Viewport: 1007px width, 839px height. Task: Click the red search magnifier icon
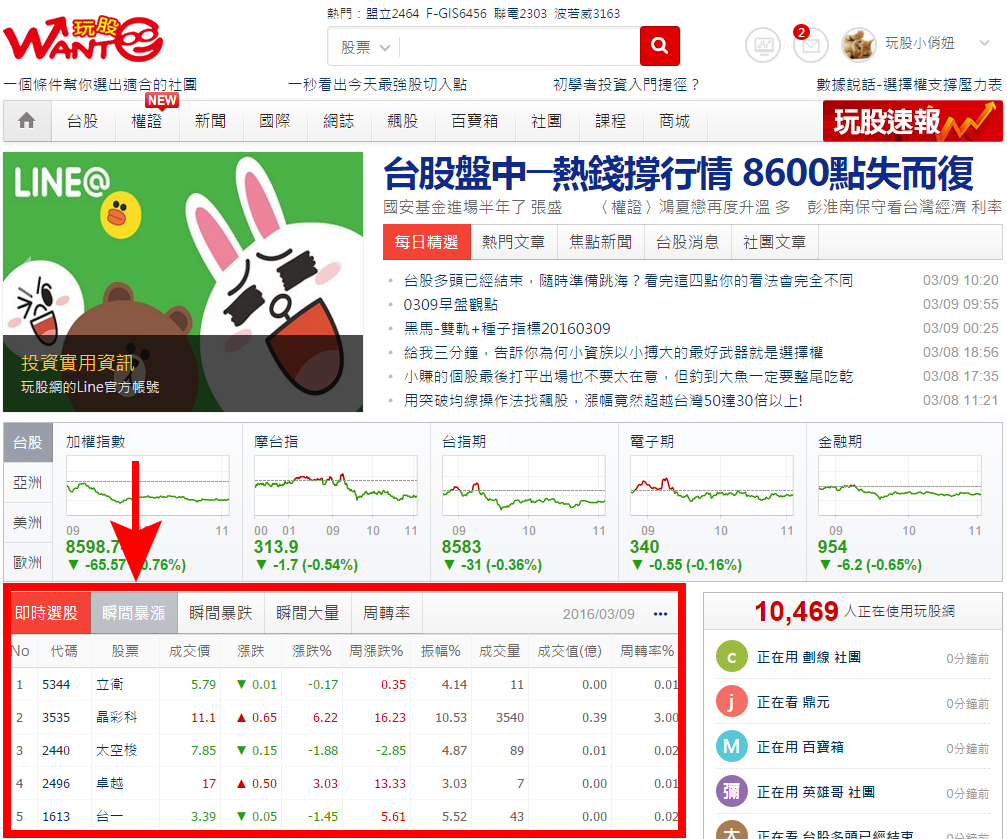pos(661,45)
